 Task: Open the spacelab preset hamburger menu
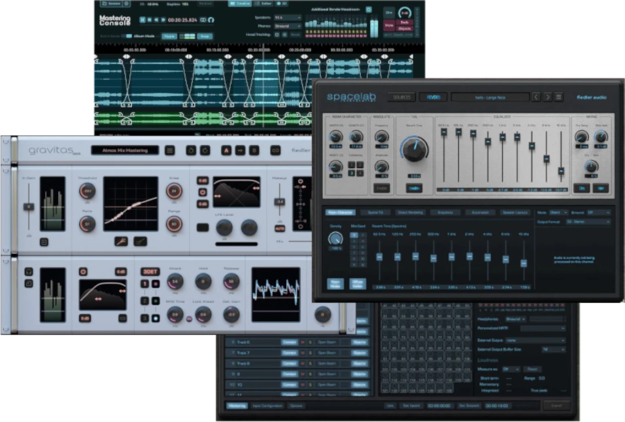[558, 97]
